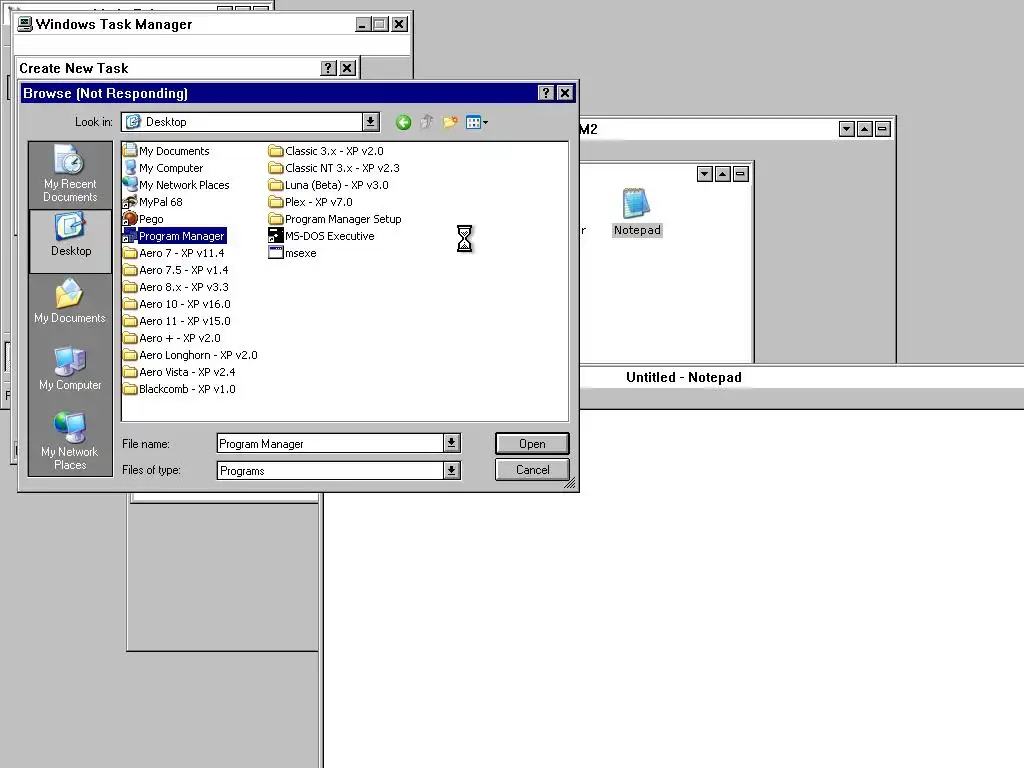Select the Plex - XP v7.0 folder
This screenshot has width=1024, height=768.
(x=310, y=202)
